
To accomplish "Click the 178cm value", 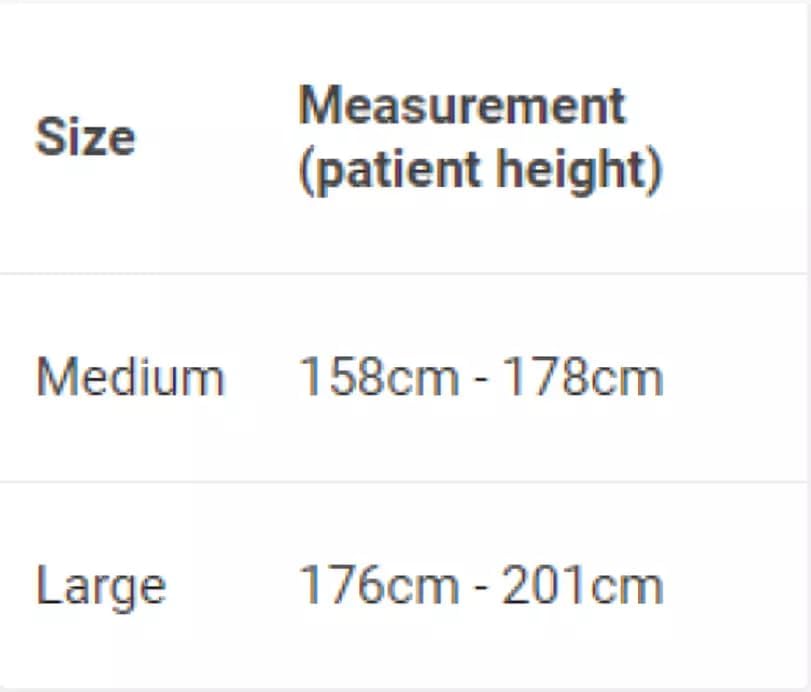I will [583, 377].
